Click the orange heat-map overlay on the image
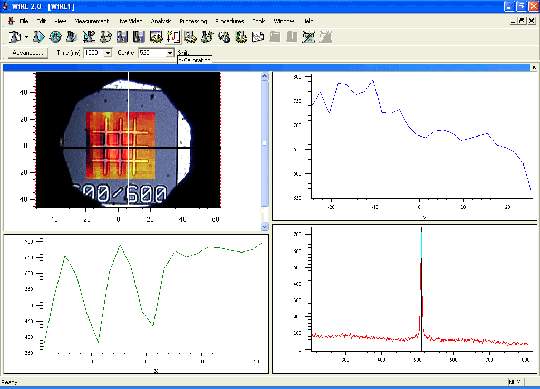Image resolution: width=540 pixels, height=389 pixels. click(120, 145)
